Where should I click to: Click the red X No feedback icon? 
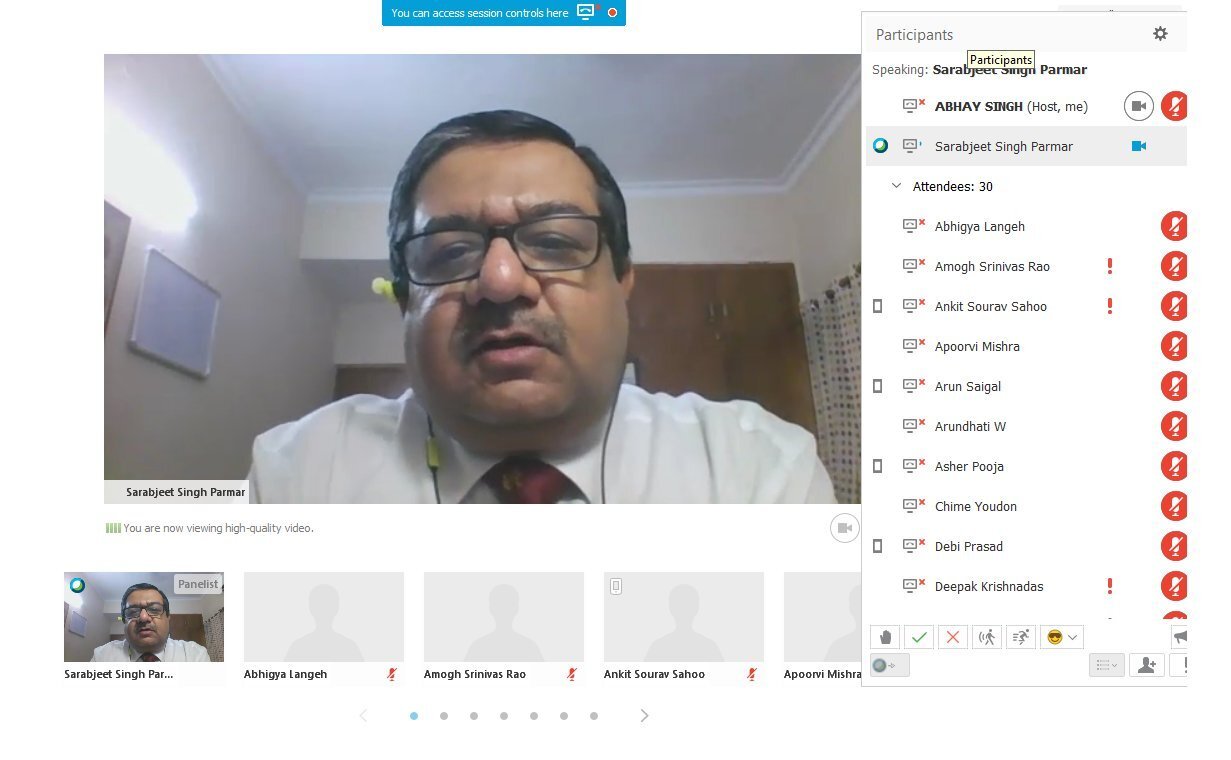(x=953, y=637)
